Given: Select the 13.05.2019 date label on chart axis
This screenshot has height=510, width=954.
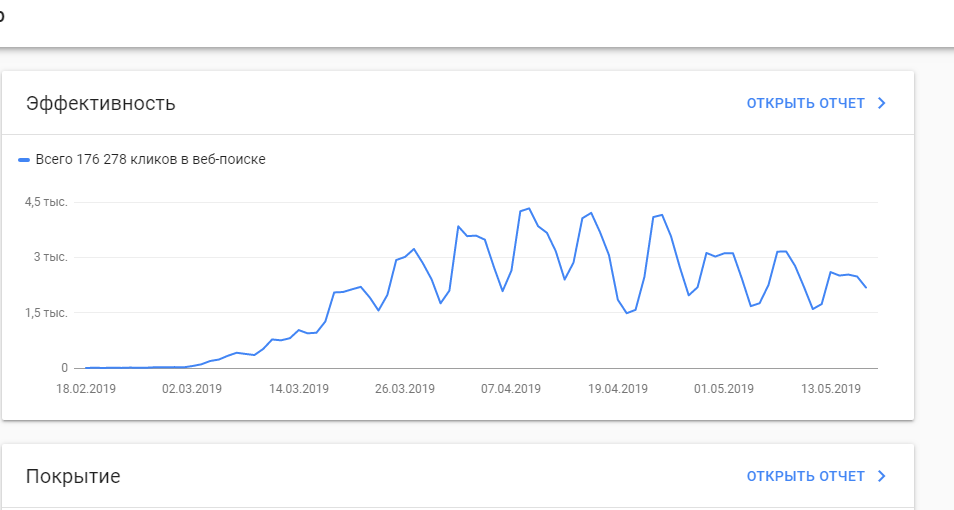Looking at the screenshot, I should (x=831, y=389).
